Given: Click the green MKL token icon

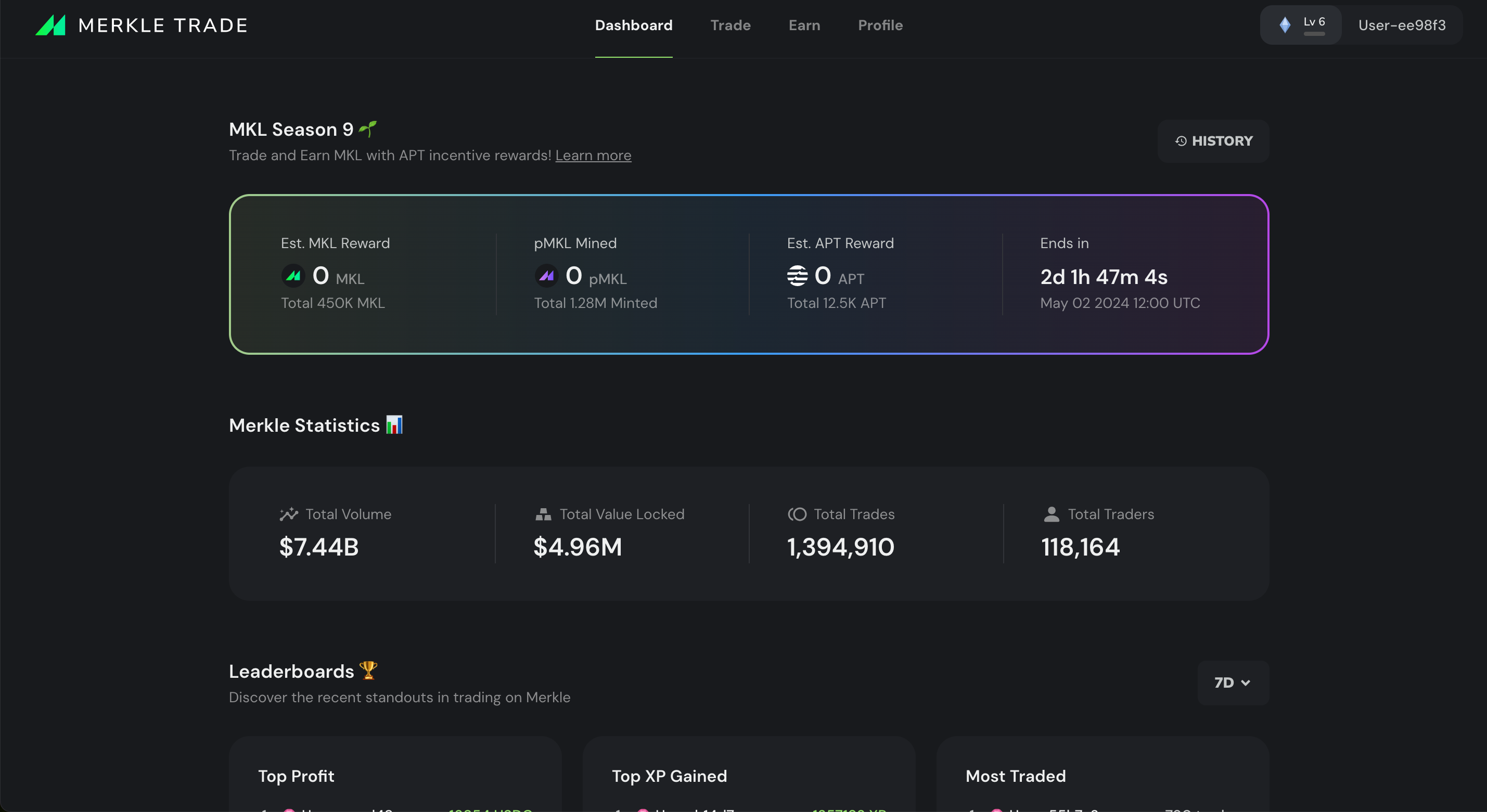Looking at the screenshot, I should (x=293, y=276).
